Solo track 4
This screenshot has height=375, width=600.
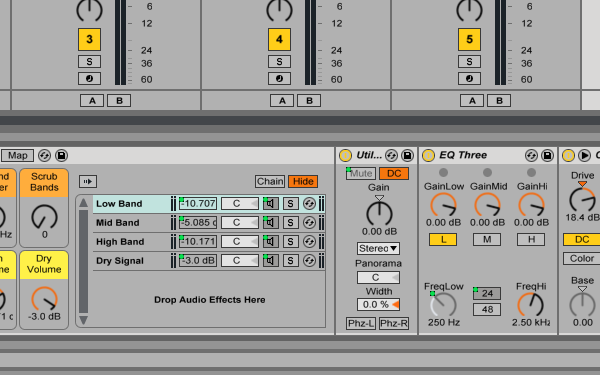(279, 62)
